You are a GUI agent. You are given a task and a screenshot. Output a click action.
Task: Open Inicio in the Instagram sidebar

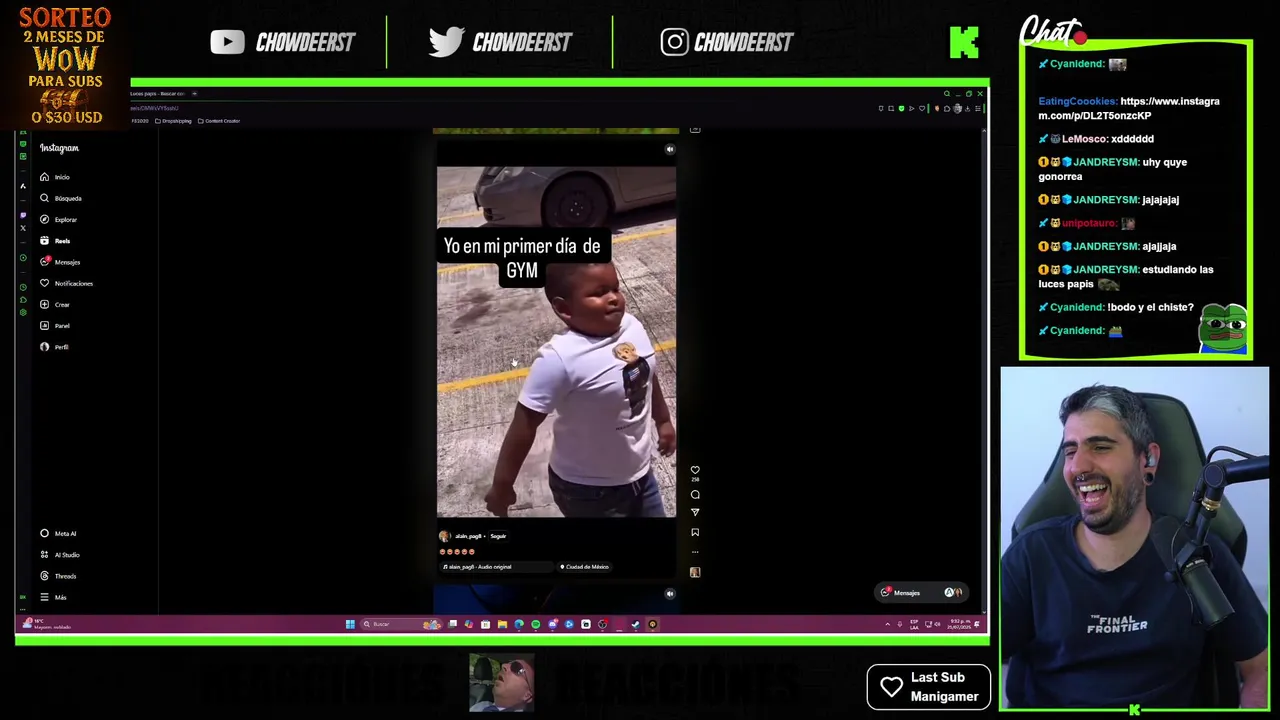55,177
